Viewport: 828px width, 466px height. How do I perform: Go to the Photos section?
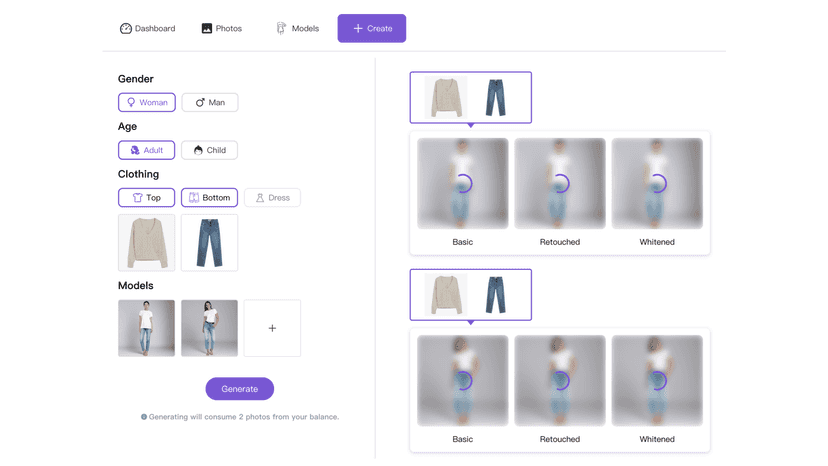[x=222, y=29]
